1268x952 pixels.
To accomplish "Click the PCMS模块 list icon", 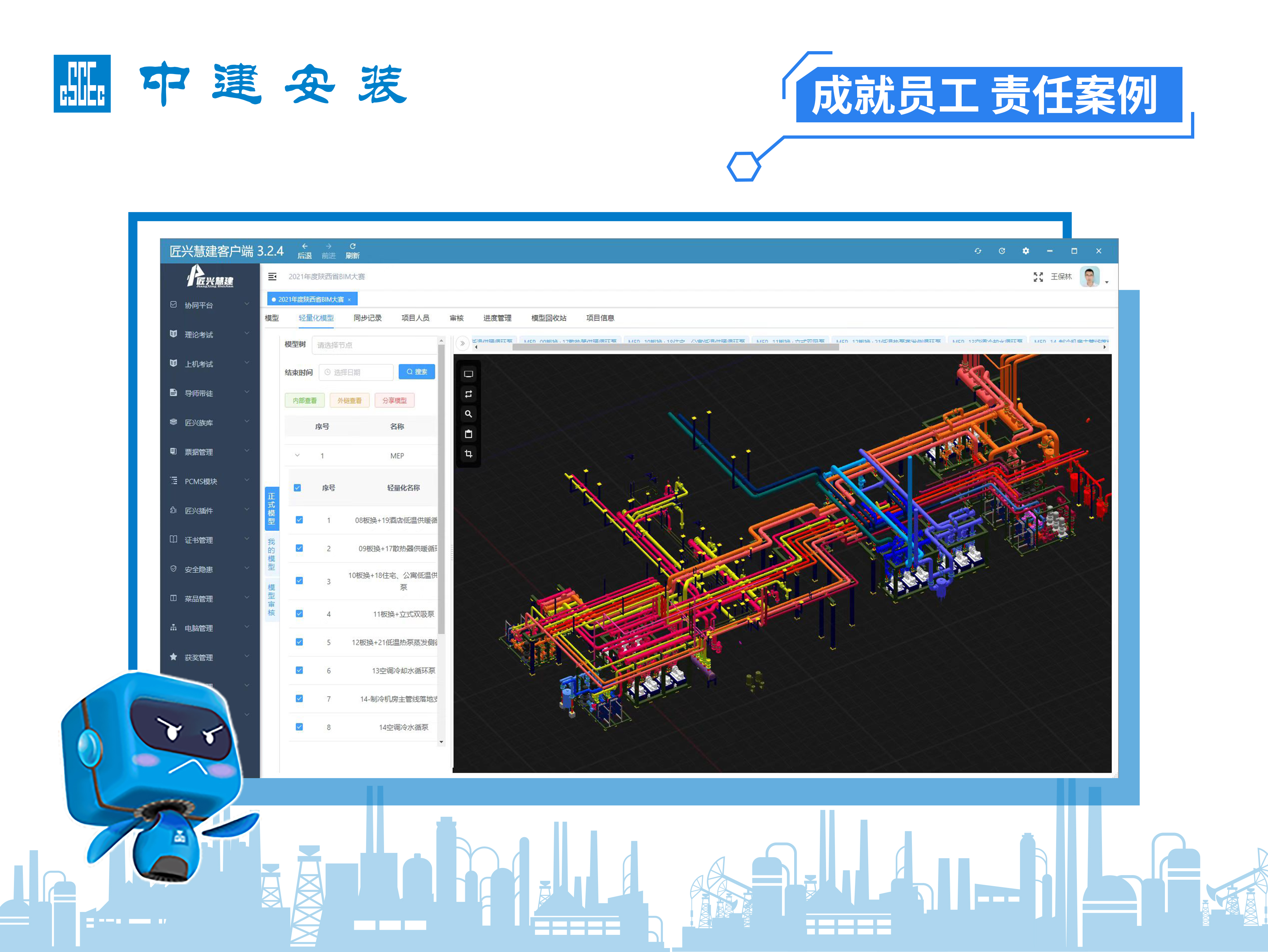I will [173, 481].
